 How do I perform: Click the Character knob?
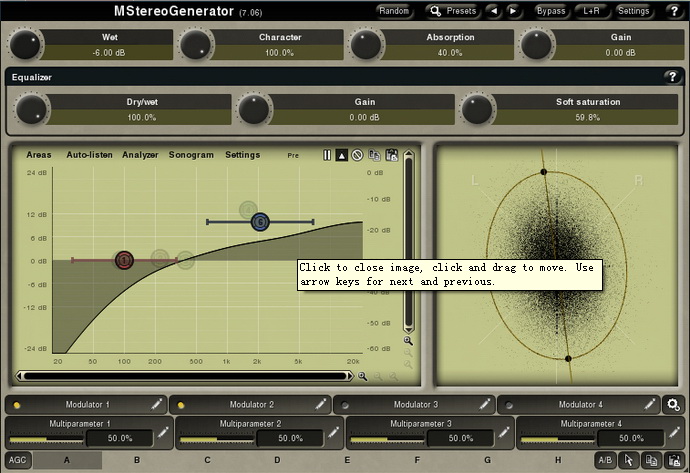tap(195, 44)
